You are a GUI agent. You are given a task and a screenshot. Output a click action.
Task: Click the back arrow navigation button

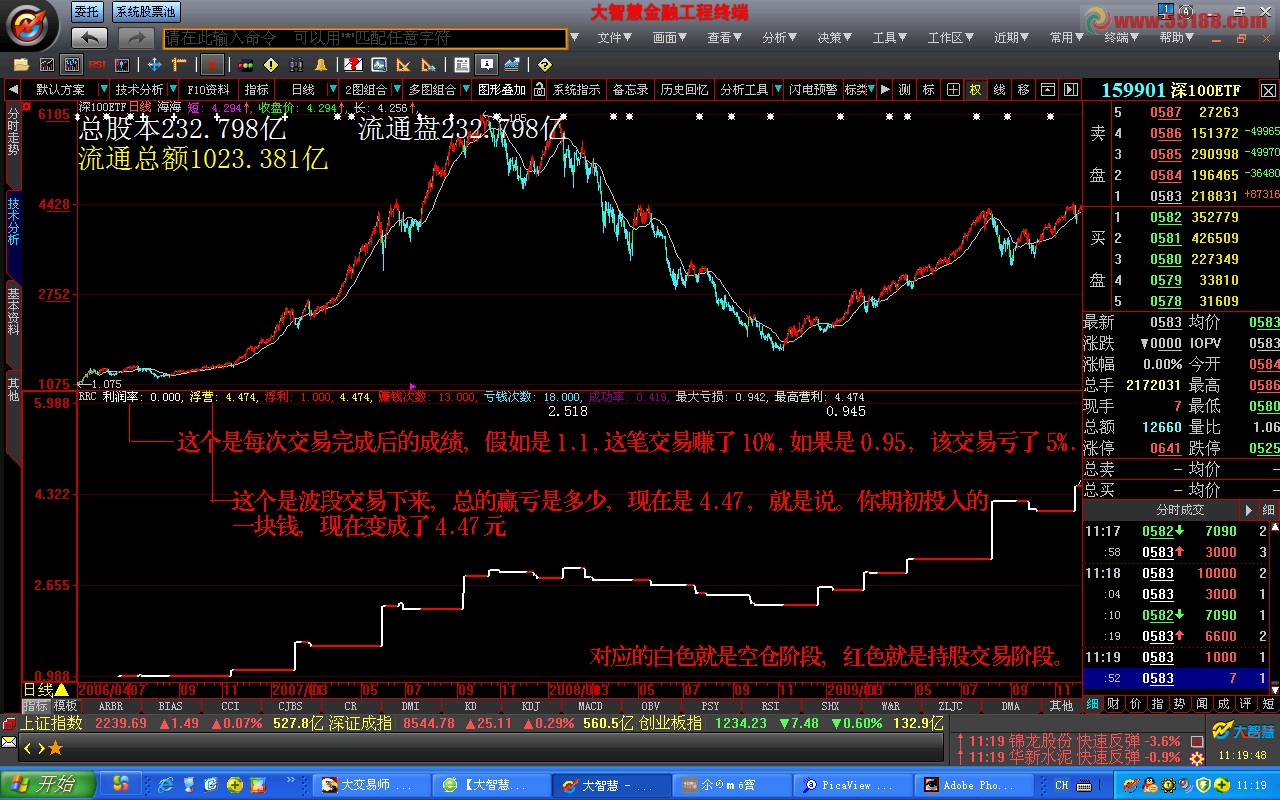pos(89,38)
